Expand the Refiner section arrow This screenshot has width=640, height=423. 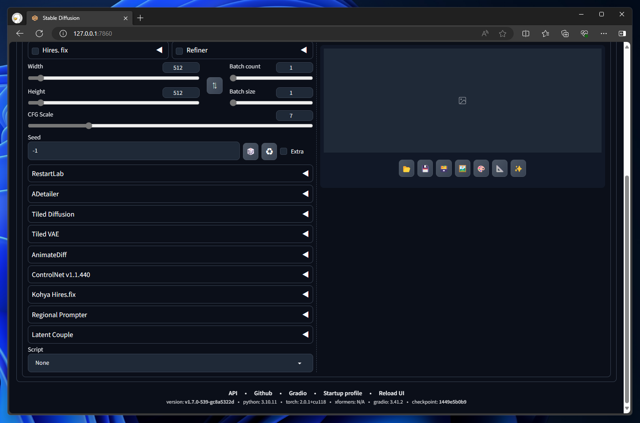coord(304,50)
